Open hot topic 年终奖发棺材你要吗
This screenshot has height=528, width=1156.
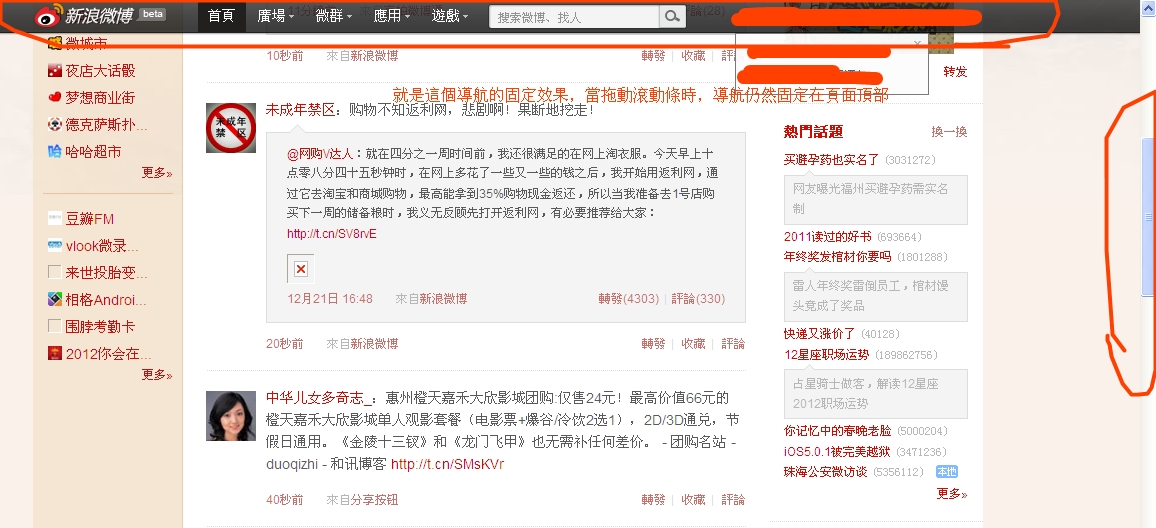click(x=838, y=257)
